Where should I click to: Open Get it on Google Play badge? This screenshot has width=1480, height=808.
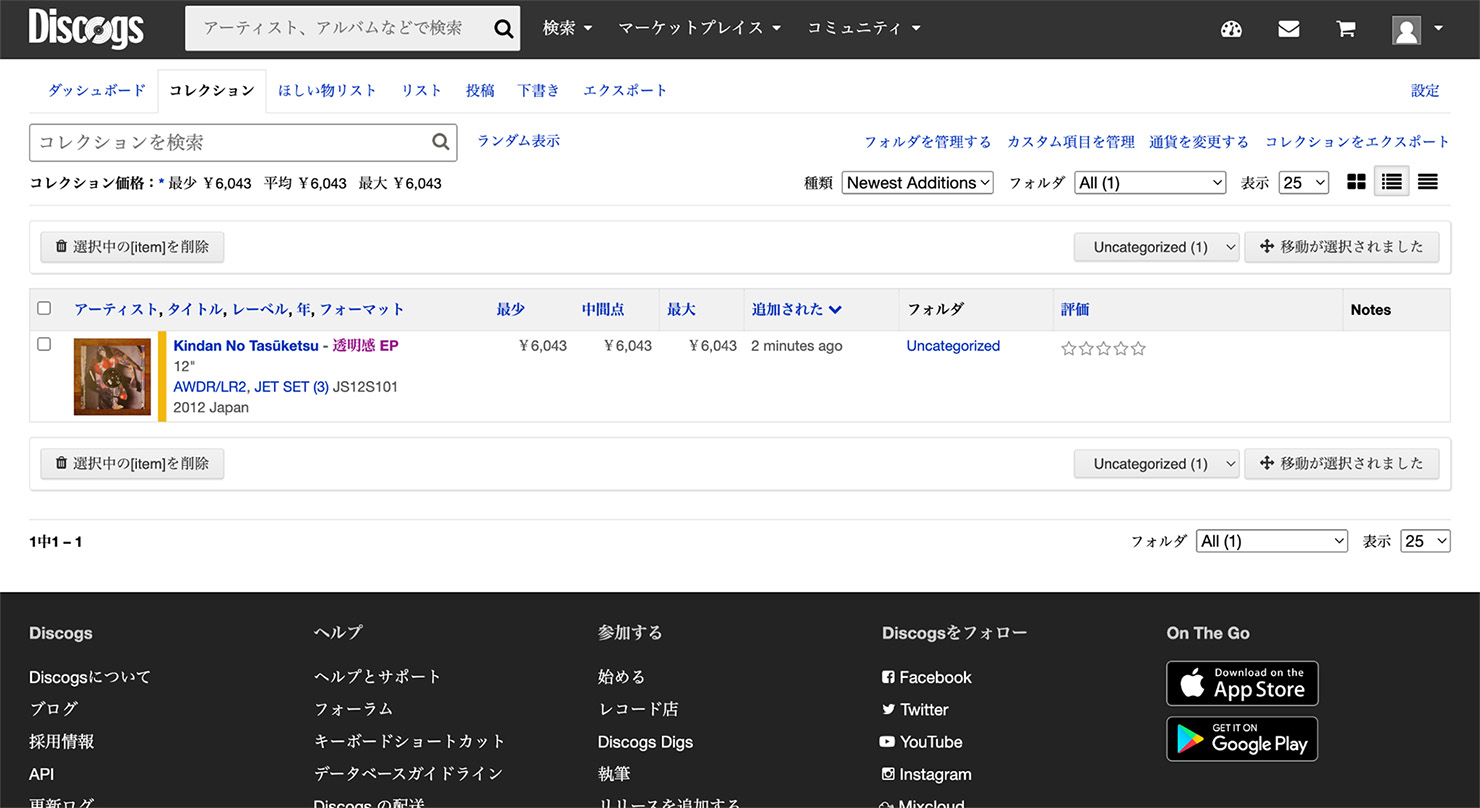[1242, 739]
